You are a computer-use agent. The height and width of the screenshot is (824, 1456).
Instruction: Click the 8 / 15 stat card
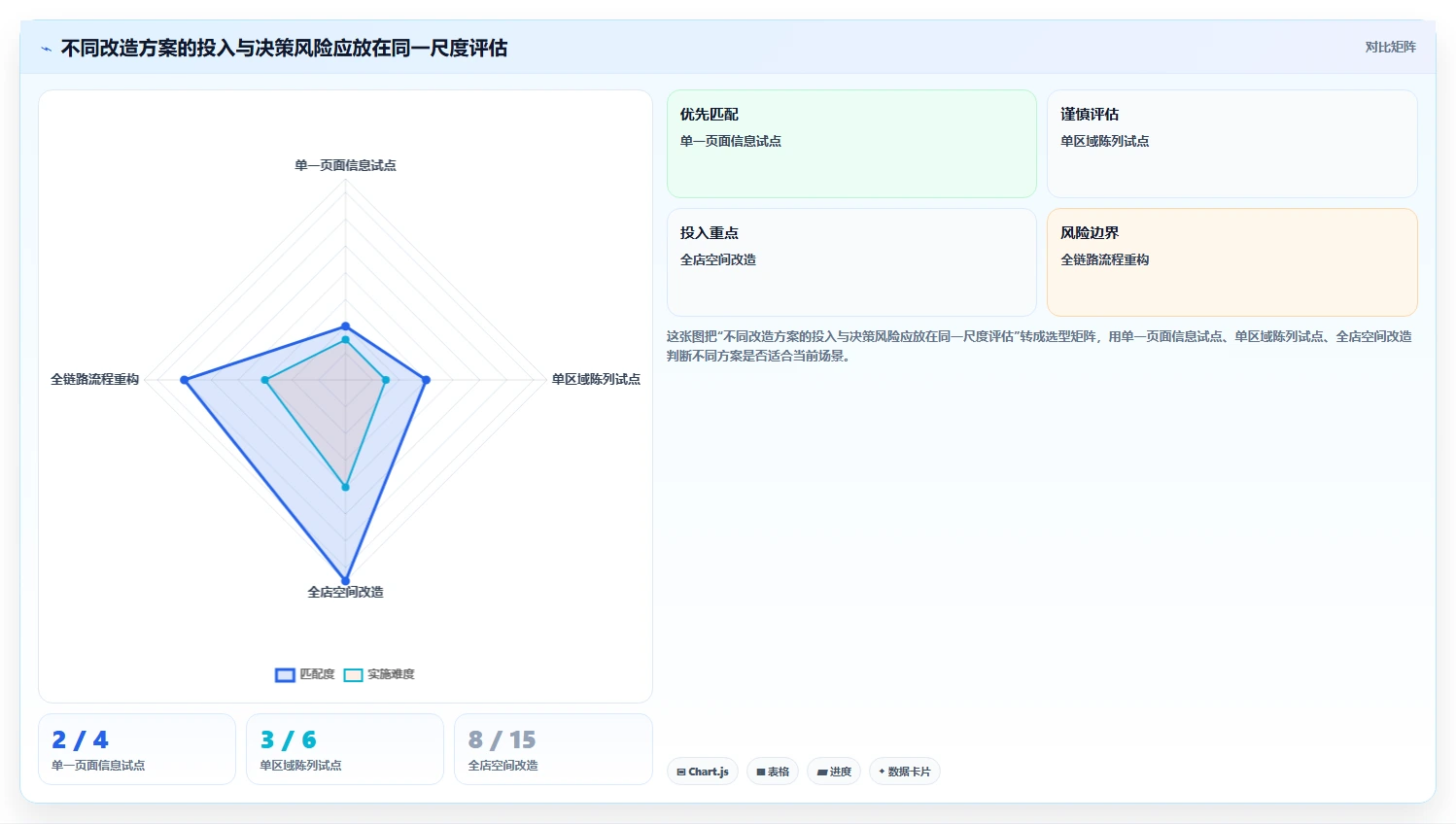pyautogui.click(x=553, y=749)
